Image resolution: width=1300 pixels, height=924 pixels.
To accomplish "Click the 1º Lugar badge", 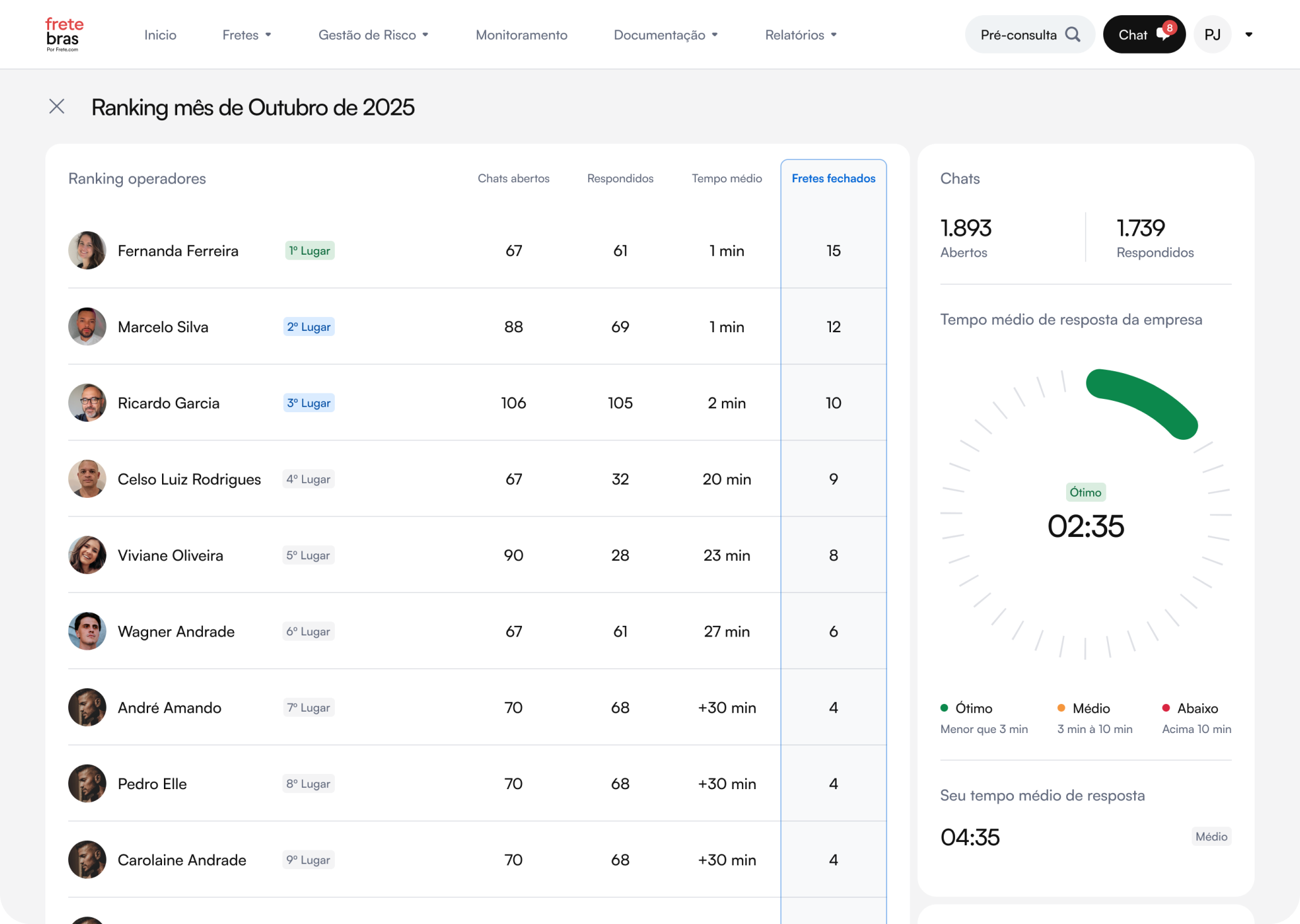I will pos(310,251).
